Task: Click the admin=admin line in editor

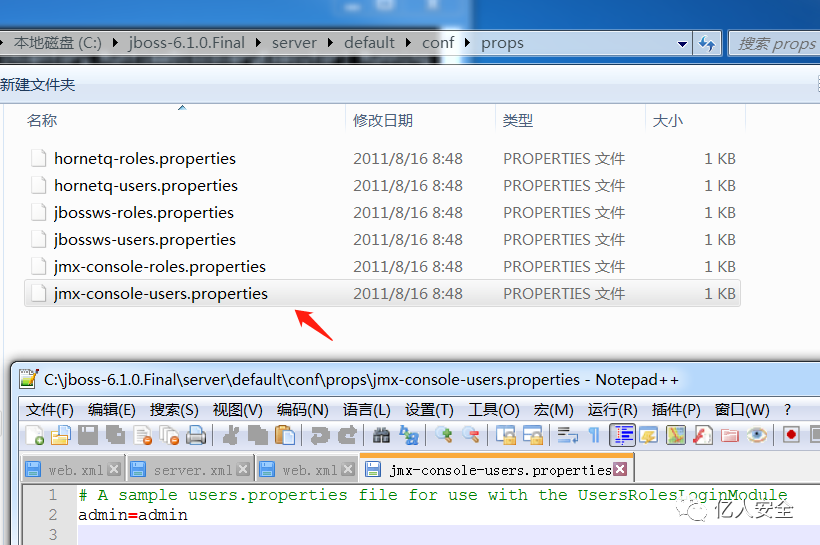Action: point(133,515)
